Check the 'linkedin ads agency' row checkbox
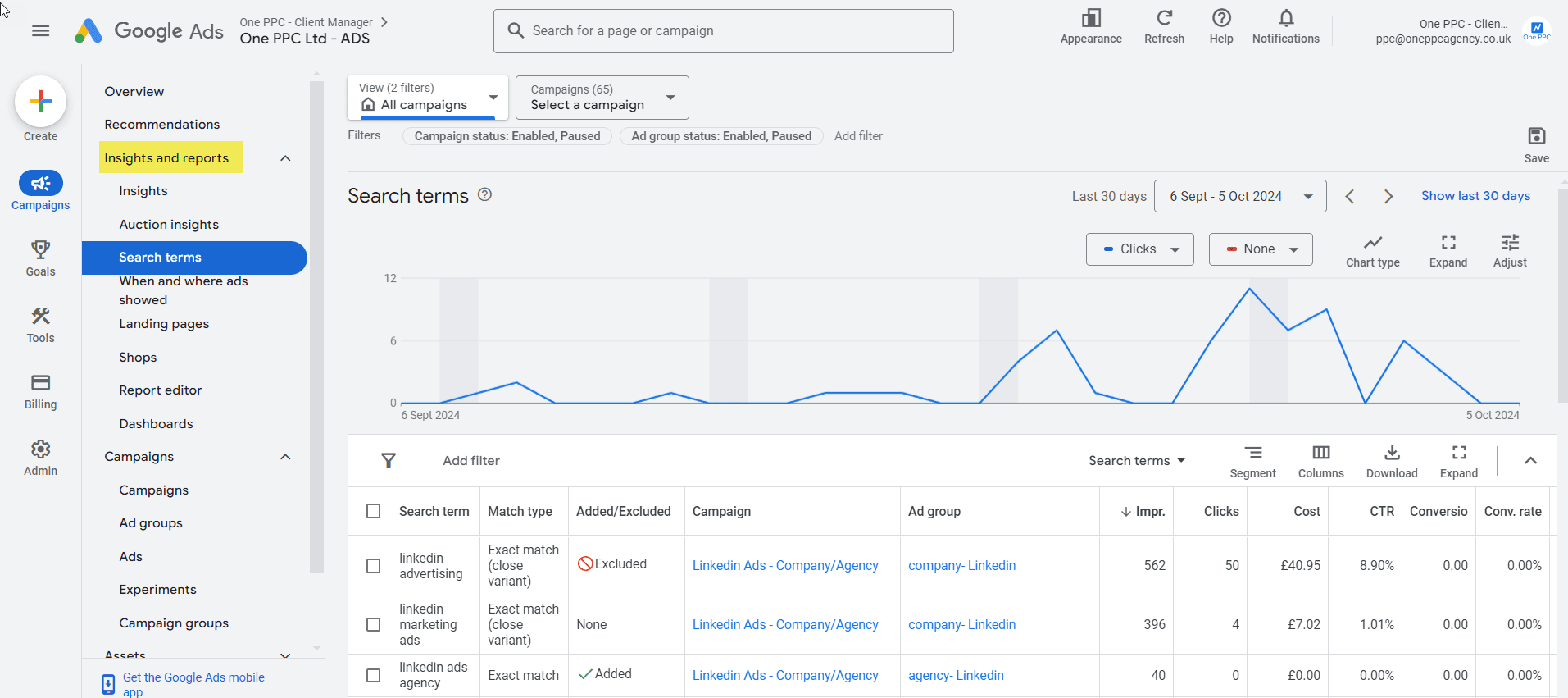 point(373,675)
